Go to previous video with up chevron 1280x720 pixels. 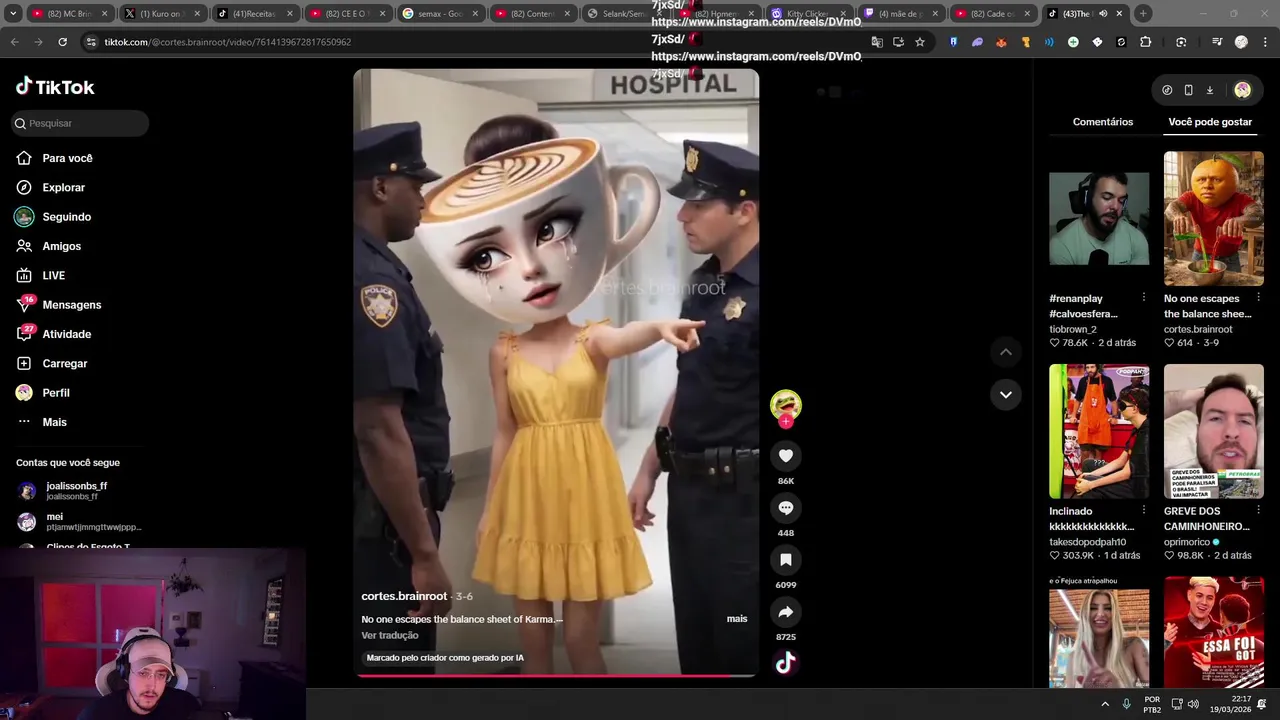1006,352
